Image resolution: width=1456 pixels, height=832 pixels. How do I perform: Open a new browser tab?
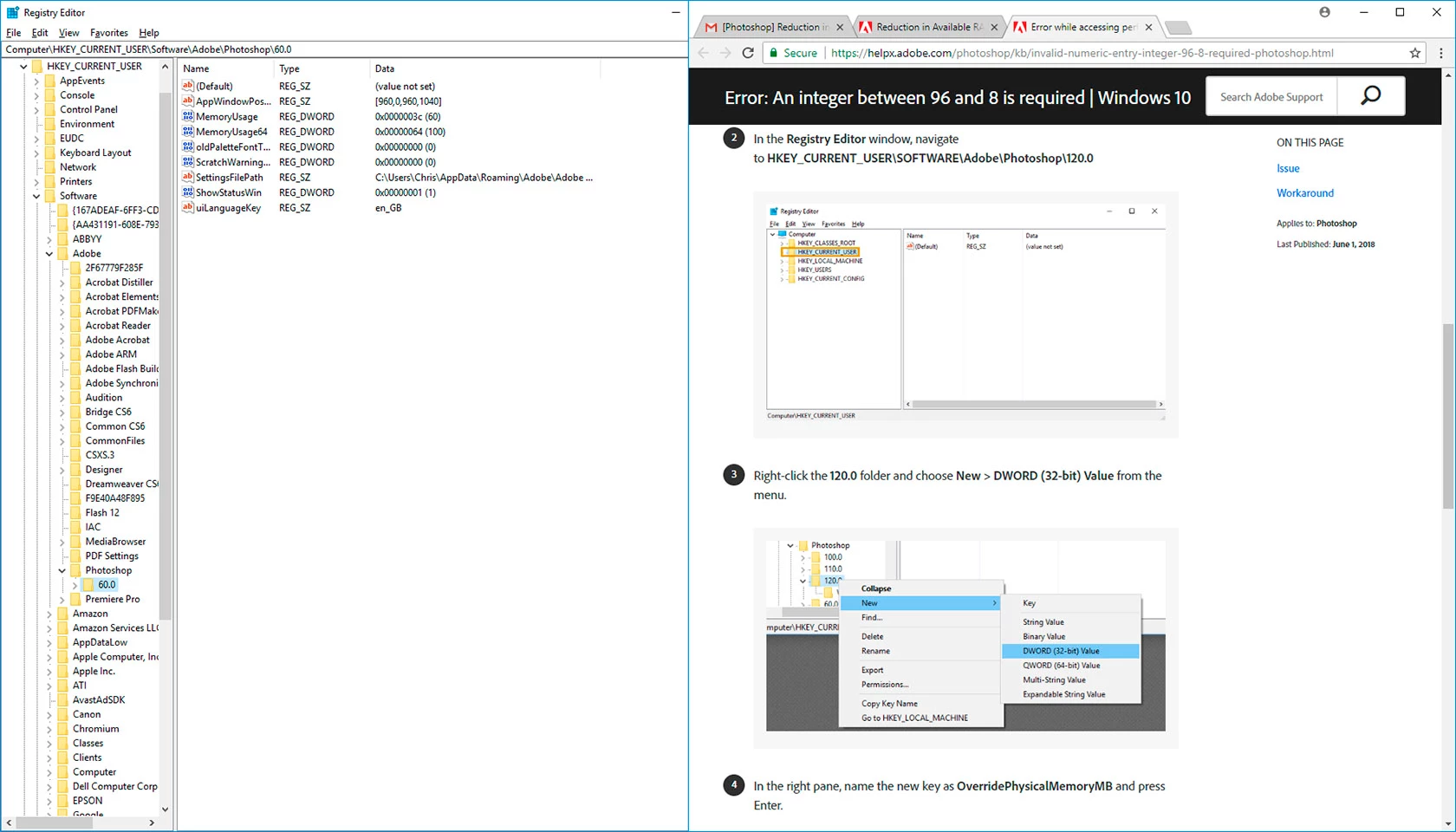point(1177,28)
